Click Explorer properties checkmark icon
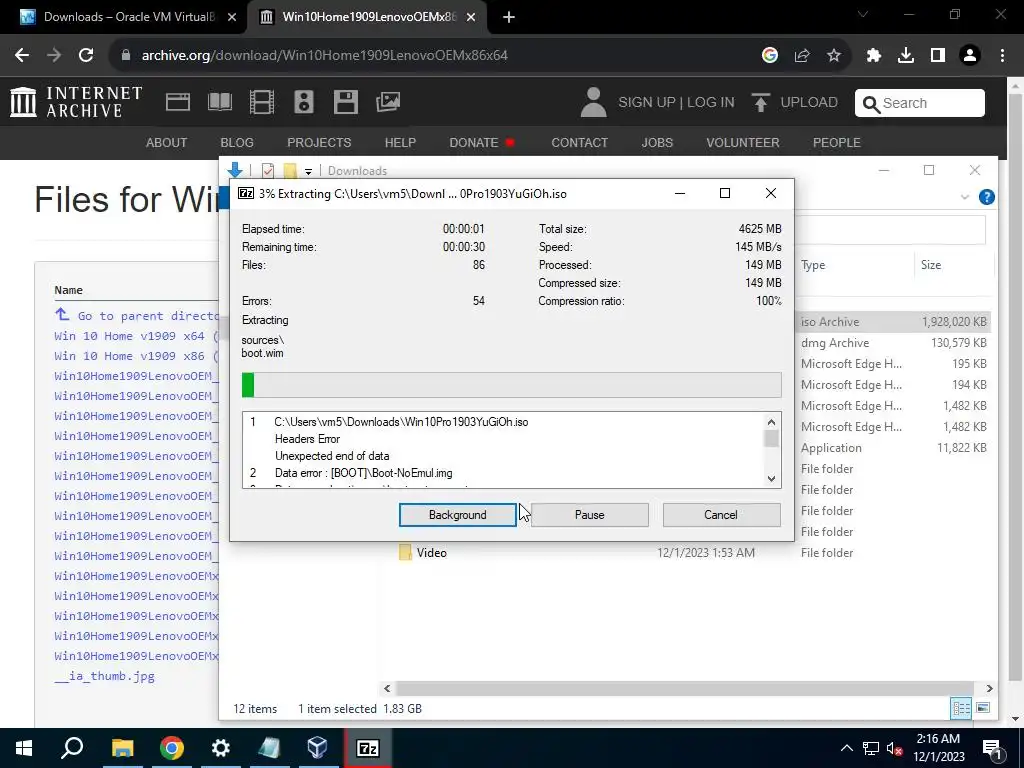Image resolution: width=1024 pixels, height=768 pixels. click(x=268, y=170)
